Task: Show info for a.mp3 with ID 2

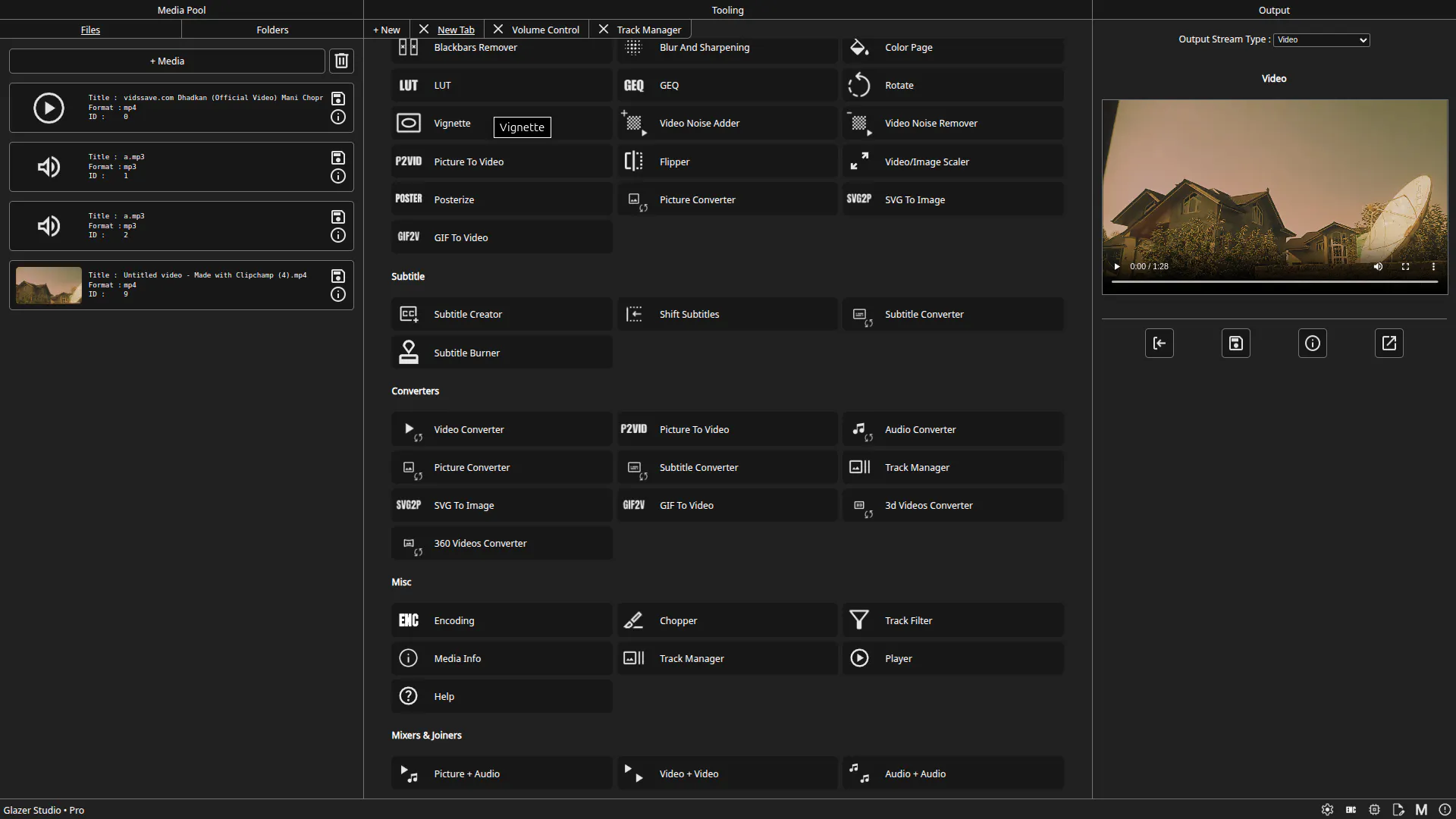Action: point(338,235)
